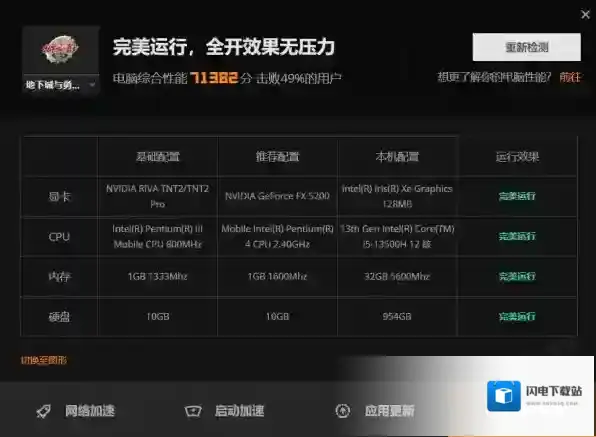Click the rocket 网络加速 icon
This screenshot has height=437, width=596.
(43, 411)
